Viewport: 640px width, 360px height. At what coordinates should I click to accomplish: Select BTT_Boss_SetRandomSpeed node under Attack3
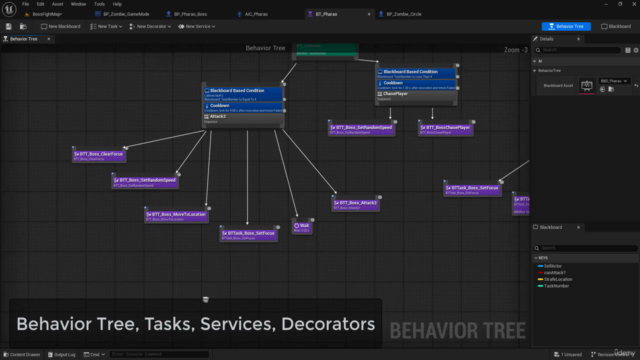(145, 182)
